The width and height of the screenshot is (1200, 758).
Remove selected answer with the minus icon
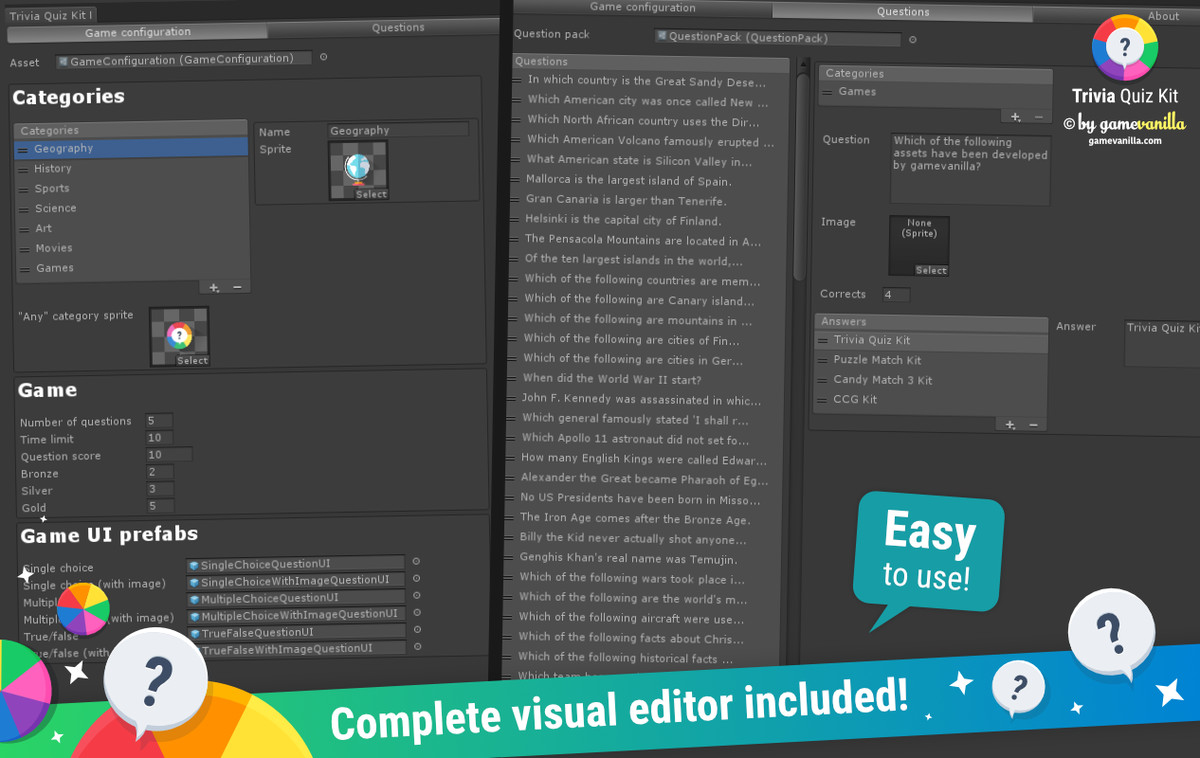[1033, 425]
